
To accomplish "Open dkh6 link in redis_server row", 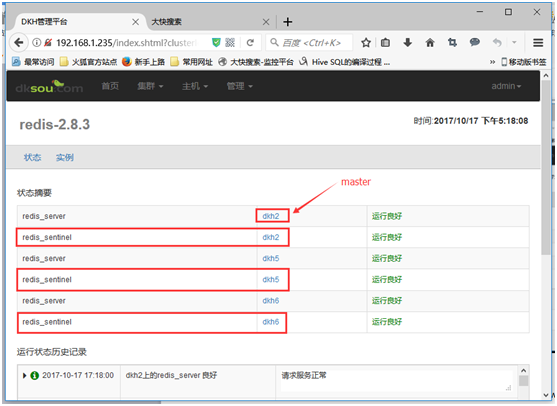I will [x=271, y=301].
